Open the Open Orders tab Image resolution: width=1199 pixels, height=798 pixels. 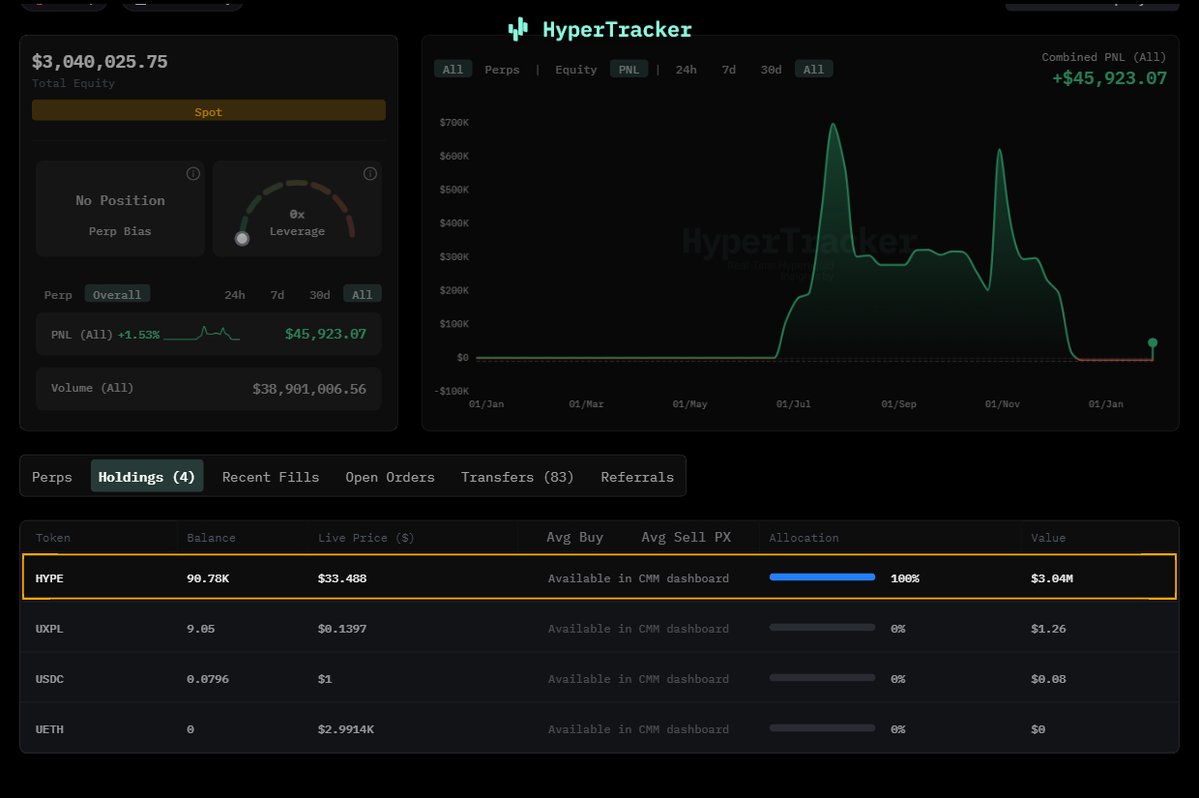coord(390,477)
